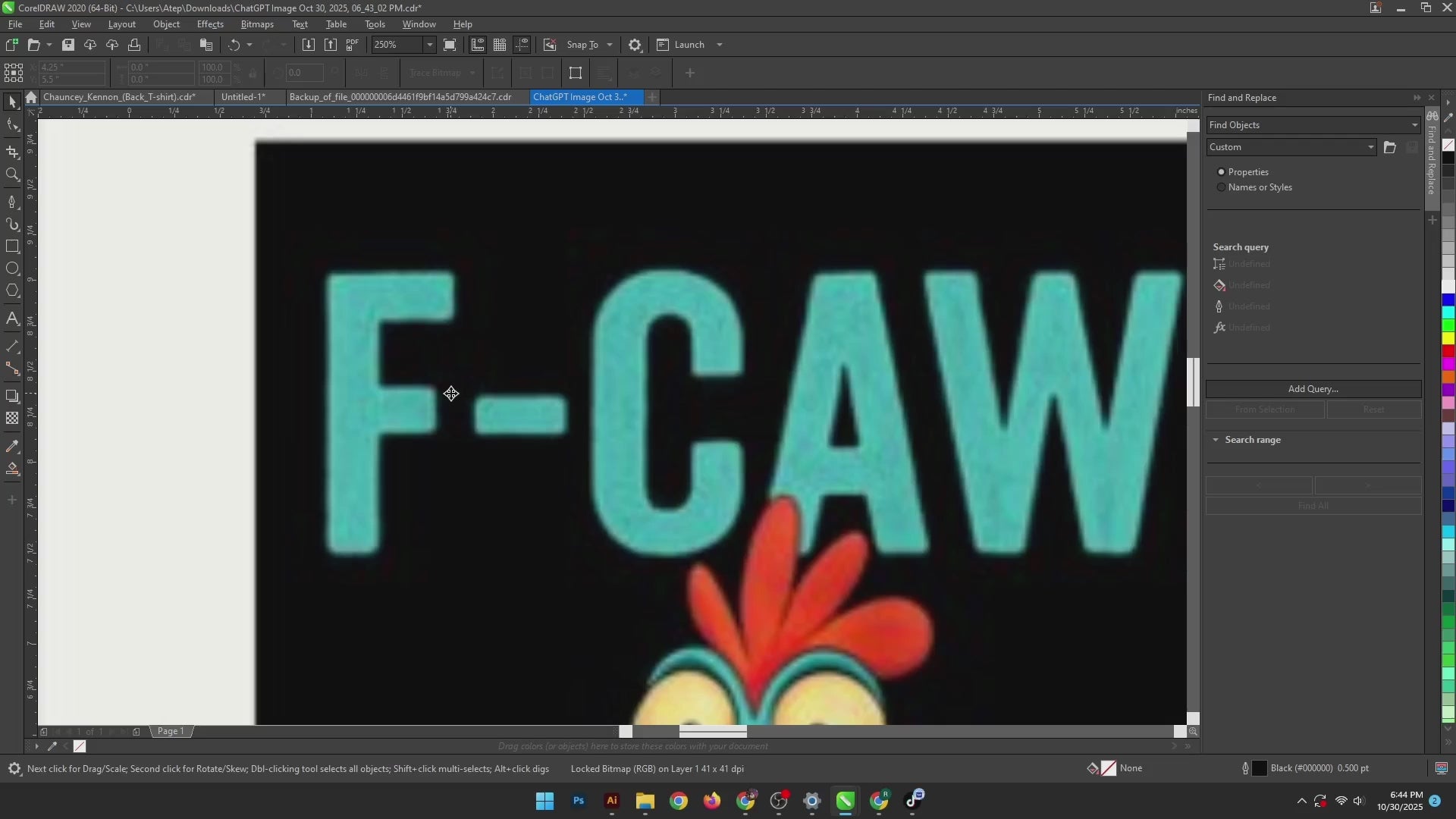Screen dimensions: 1456x819
Task: Click the Save icon in toolbar
Action: [x=68, y=45]
